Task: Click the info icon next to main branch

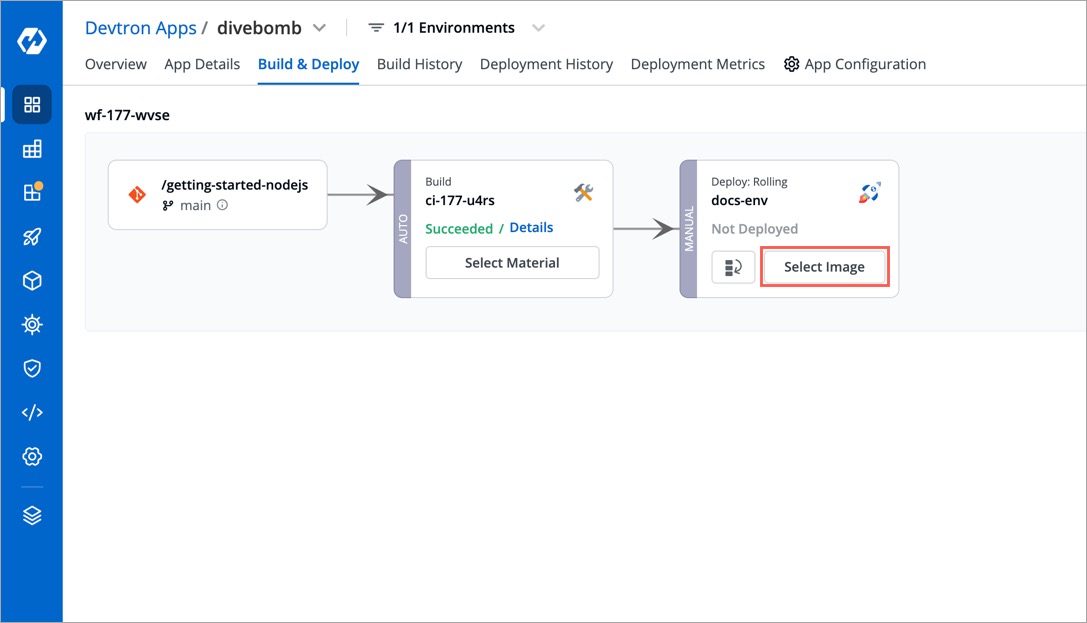Action: point(222,205)
